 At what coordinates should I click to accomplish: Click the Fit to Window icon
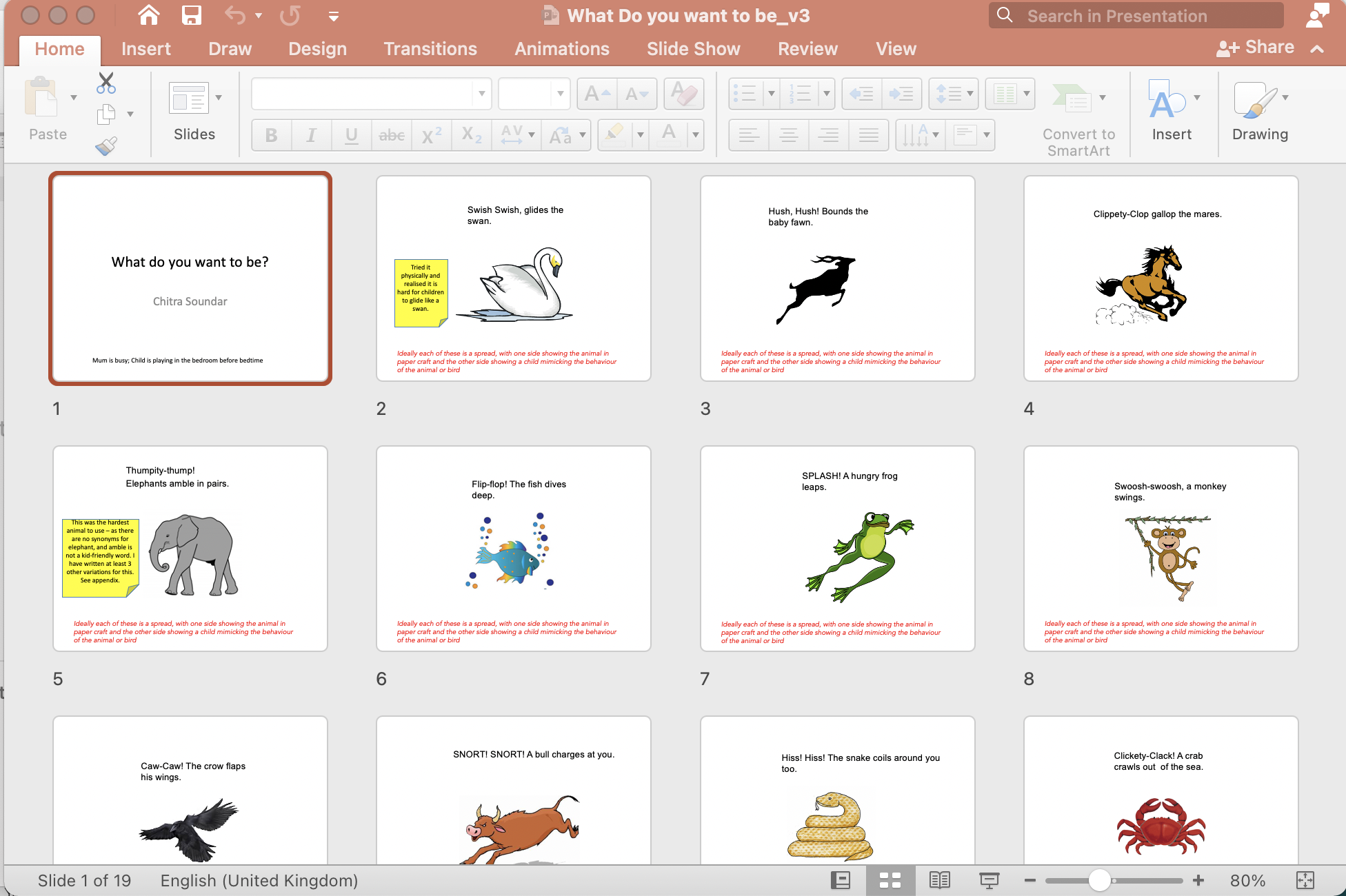(x=1305, y=880)
